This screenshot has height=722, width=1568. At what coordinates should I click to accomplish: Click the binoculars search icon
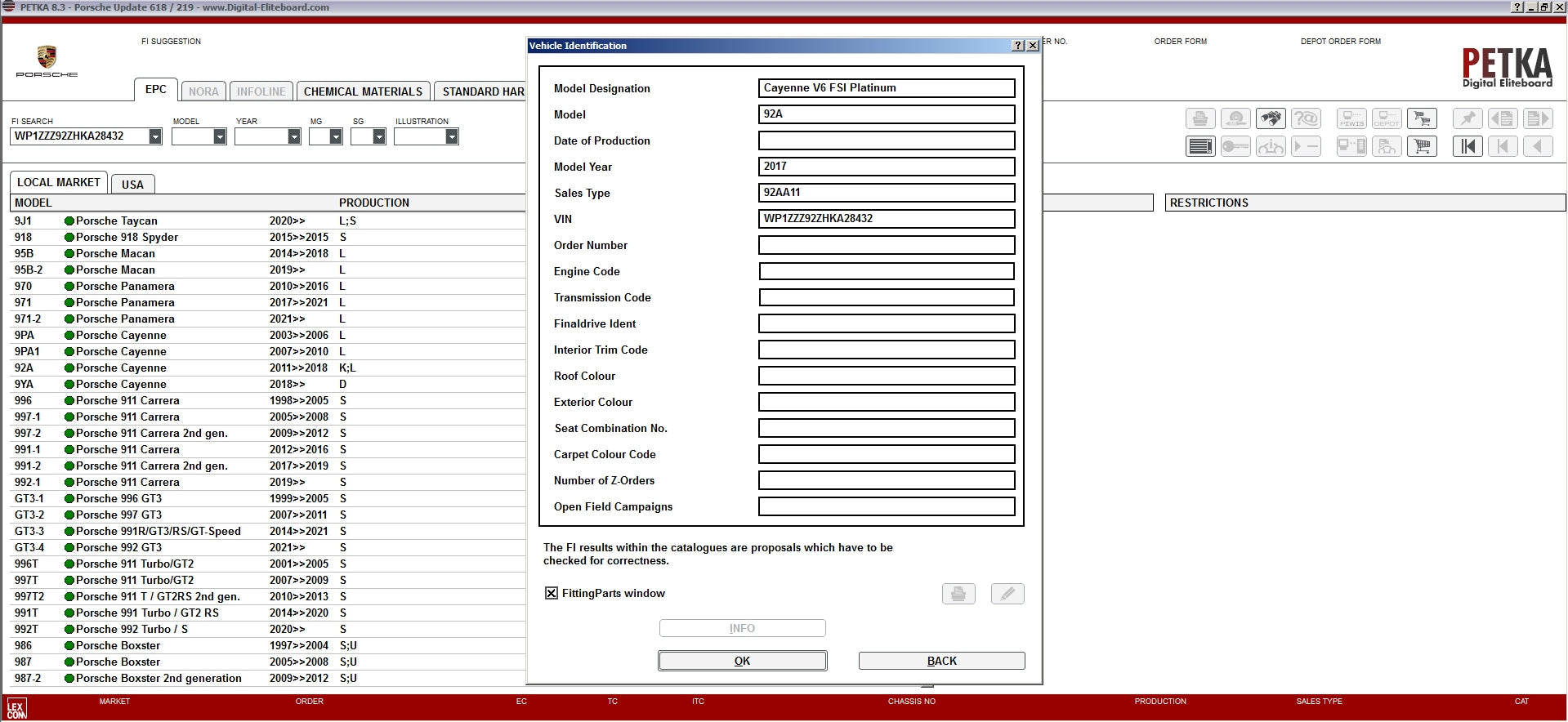[1271, 119]
